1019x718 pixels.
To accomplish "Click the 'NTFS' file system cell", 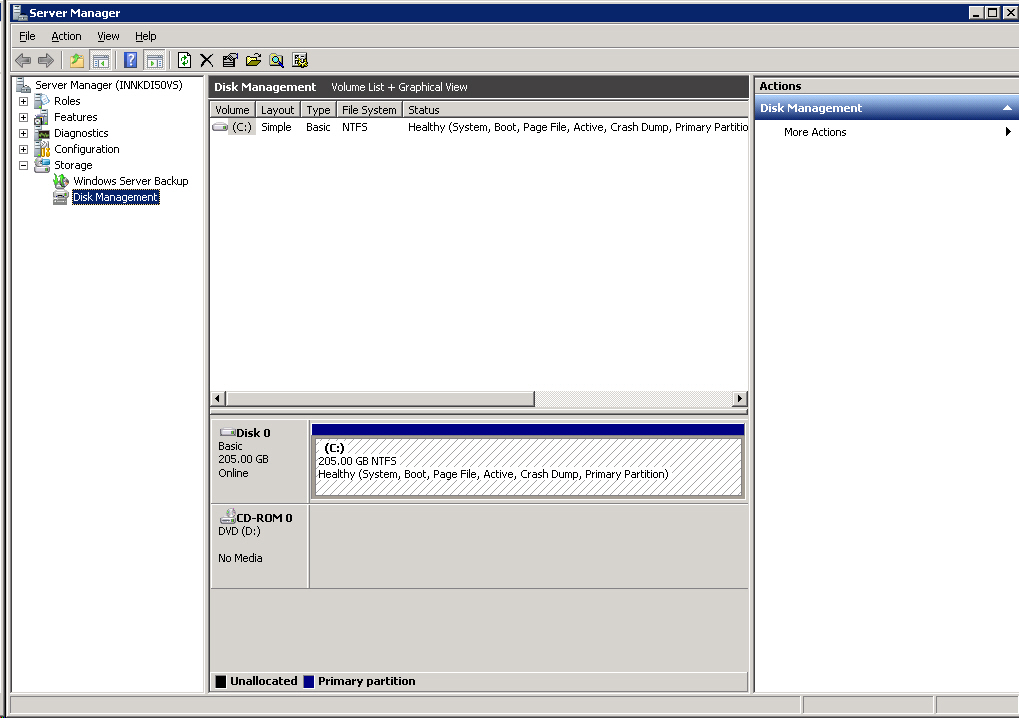I will pos(355,127).
